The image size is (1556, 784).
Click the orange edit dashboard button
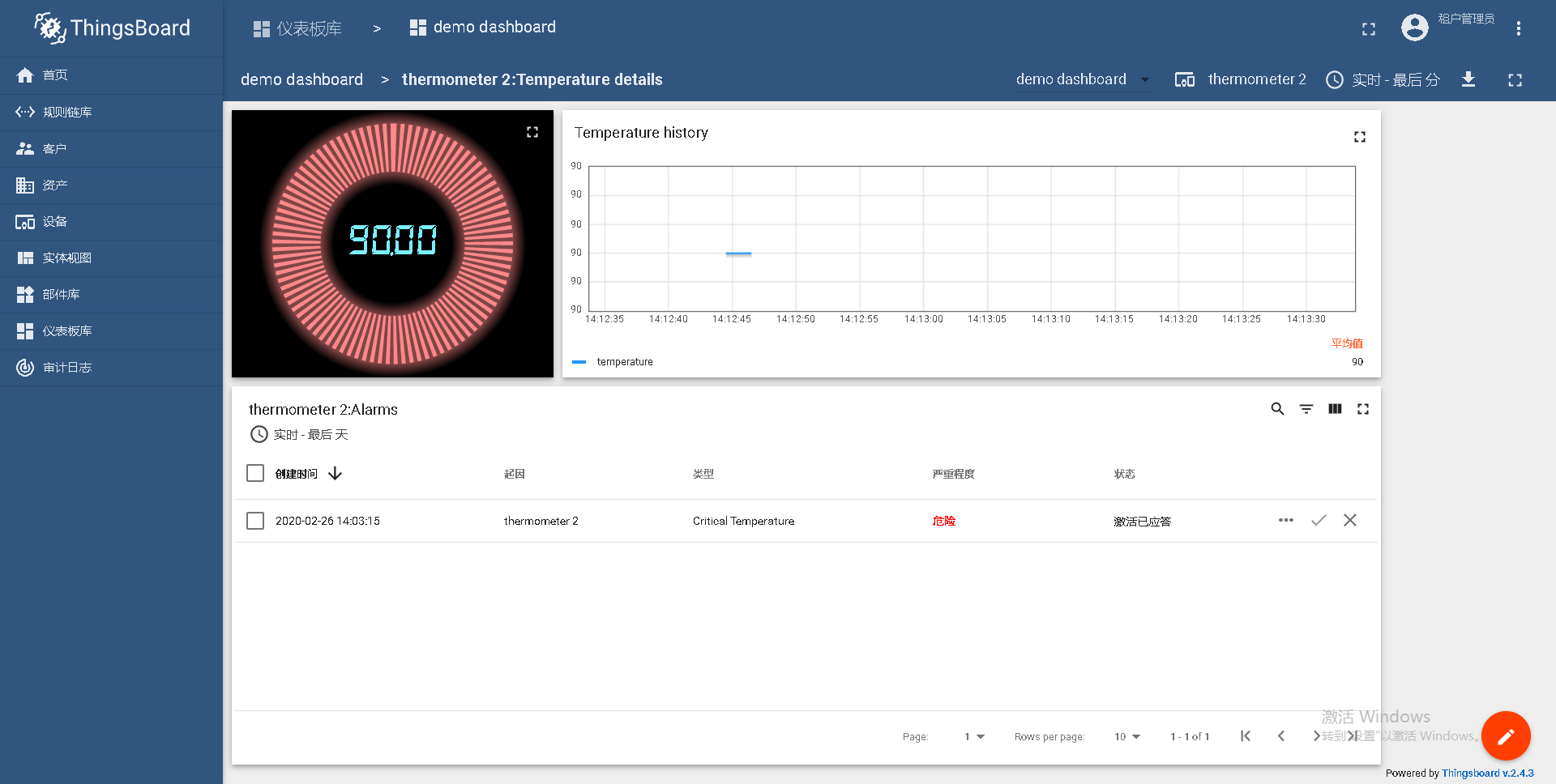[1506, 735]
